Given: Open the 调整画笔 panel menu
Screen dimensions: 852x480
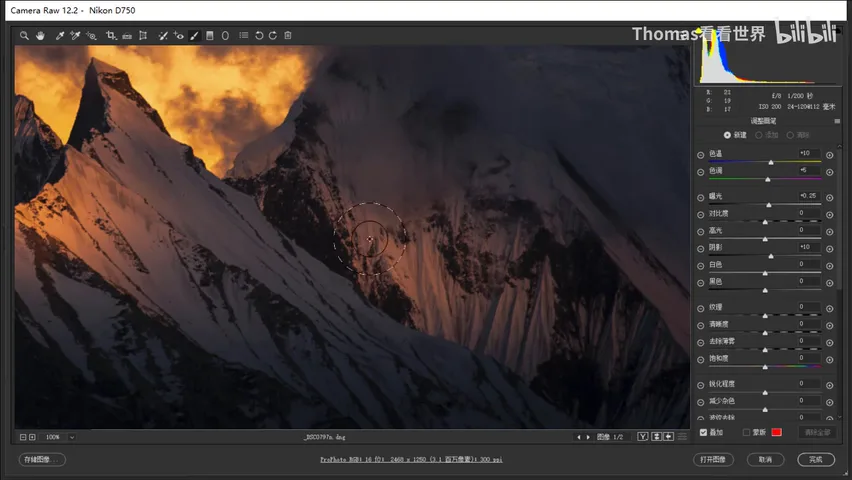Looking at the screenshot, I should [x=837, y=121].
